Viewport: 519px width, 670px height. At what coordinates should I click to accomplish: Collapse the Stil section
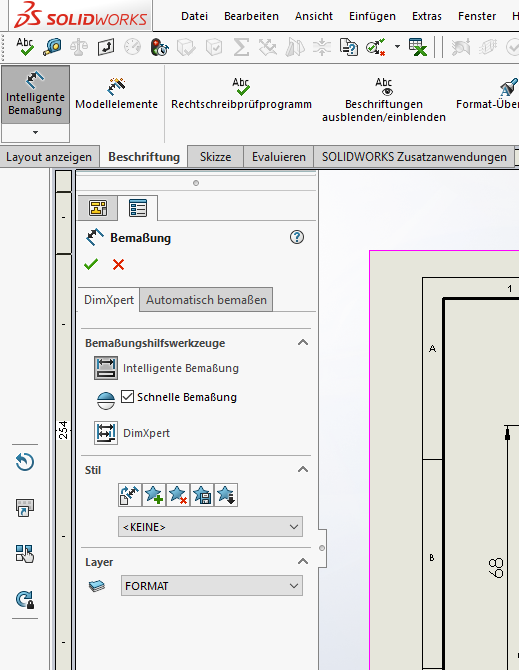point(303,470)
